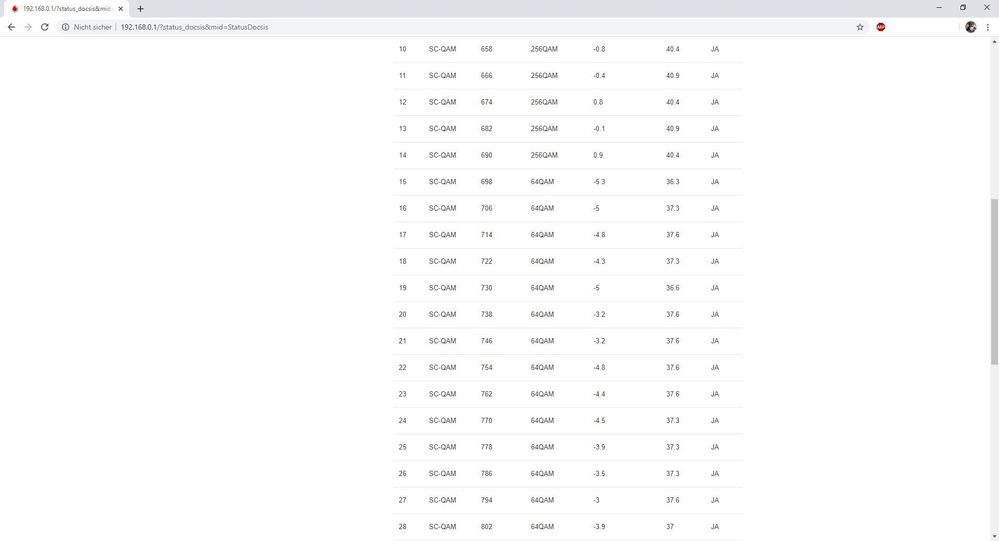Click frequency value 674
The image size is (999, 541).
tap(487, 102)
